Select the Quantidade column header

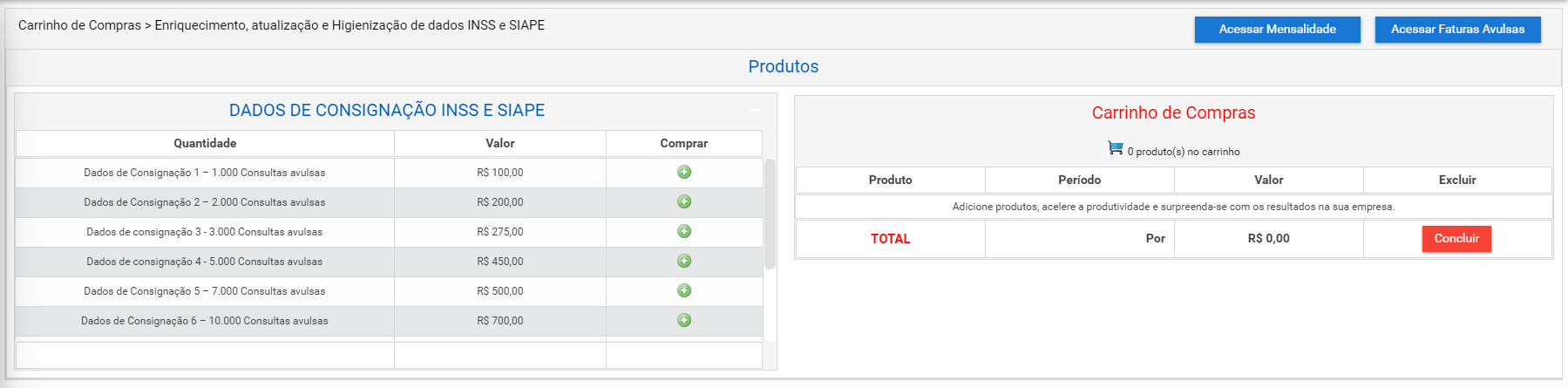click(x=205, y=143)
